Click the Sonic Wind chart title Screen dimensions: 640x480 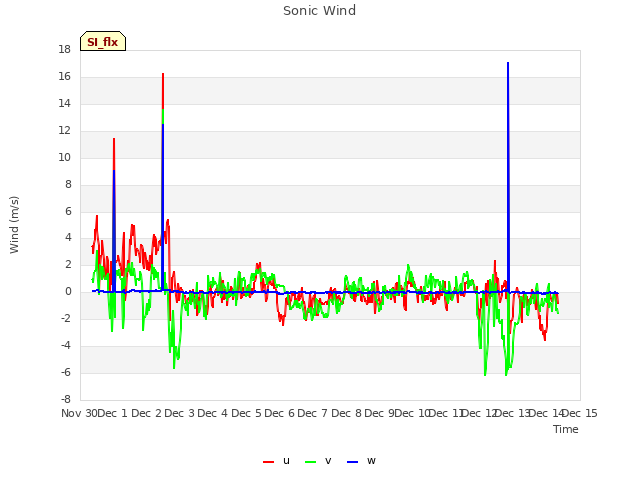click(x=320, y=11)
